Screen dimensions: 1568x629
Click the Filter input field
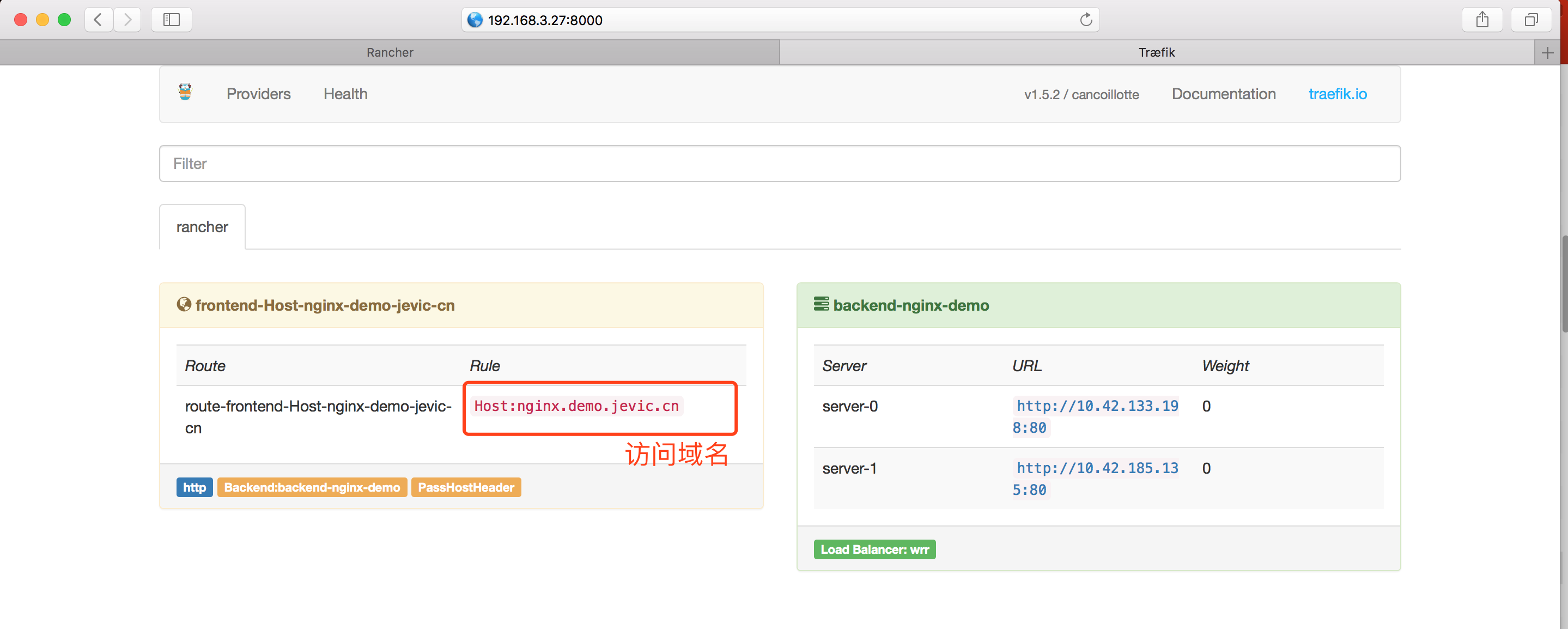[779, 163]
